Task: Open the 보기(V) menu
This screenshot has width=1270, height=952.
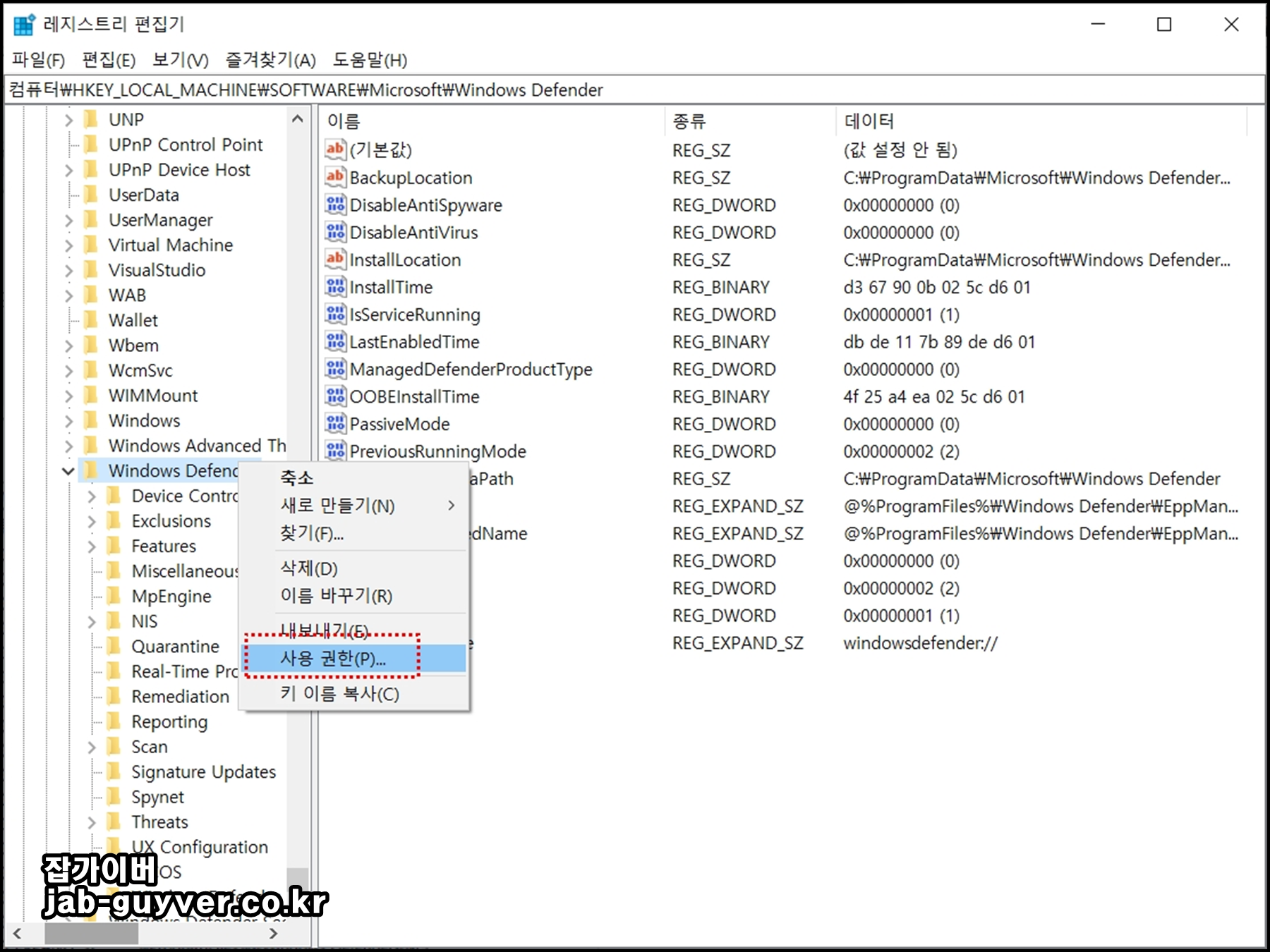Action: click(x=181, y=60)
